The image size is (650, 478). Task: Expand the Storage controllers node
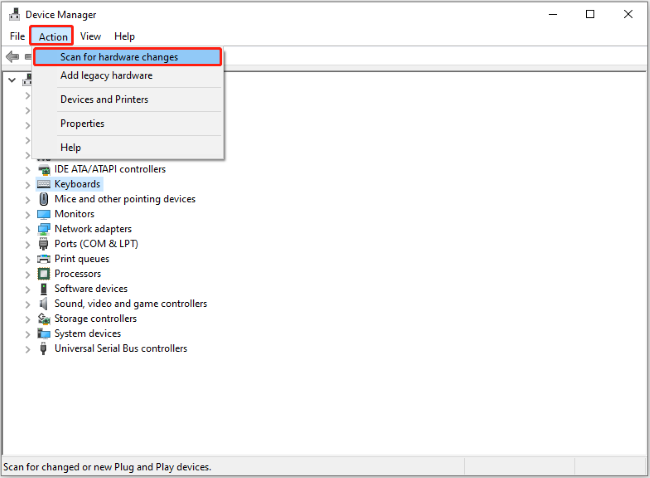[x=28, y=319]
